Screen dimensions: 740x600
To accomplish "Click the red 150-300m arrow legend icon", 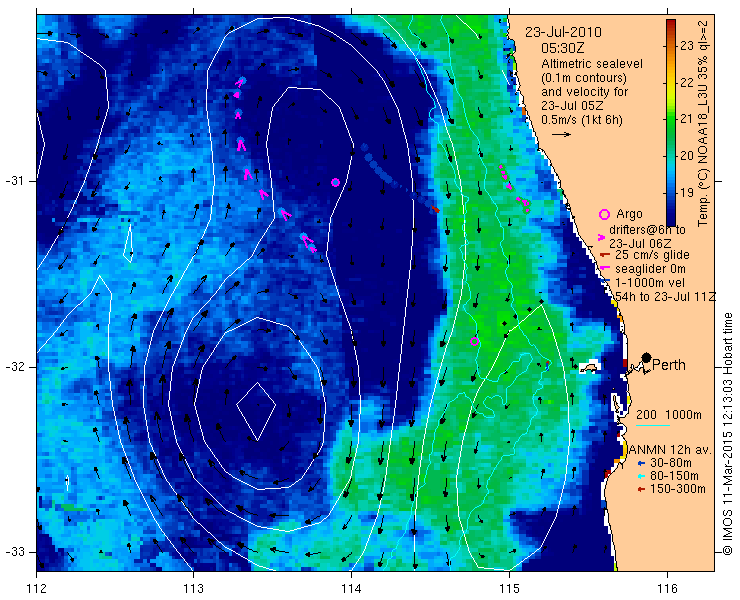I will 640,490.
